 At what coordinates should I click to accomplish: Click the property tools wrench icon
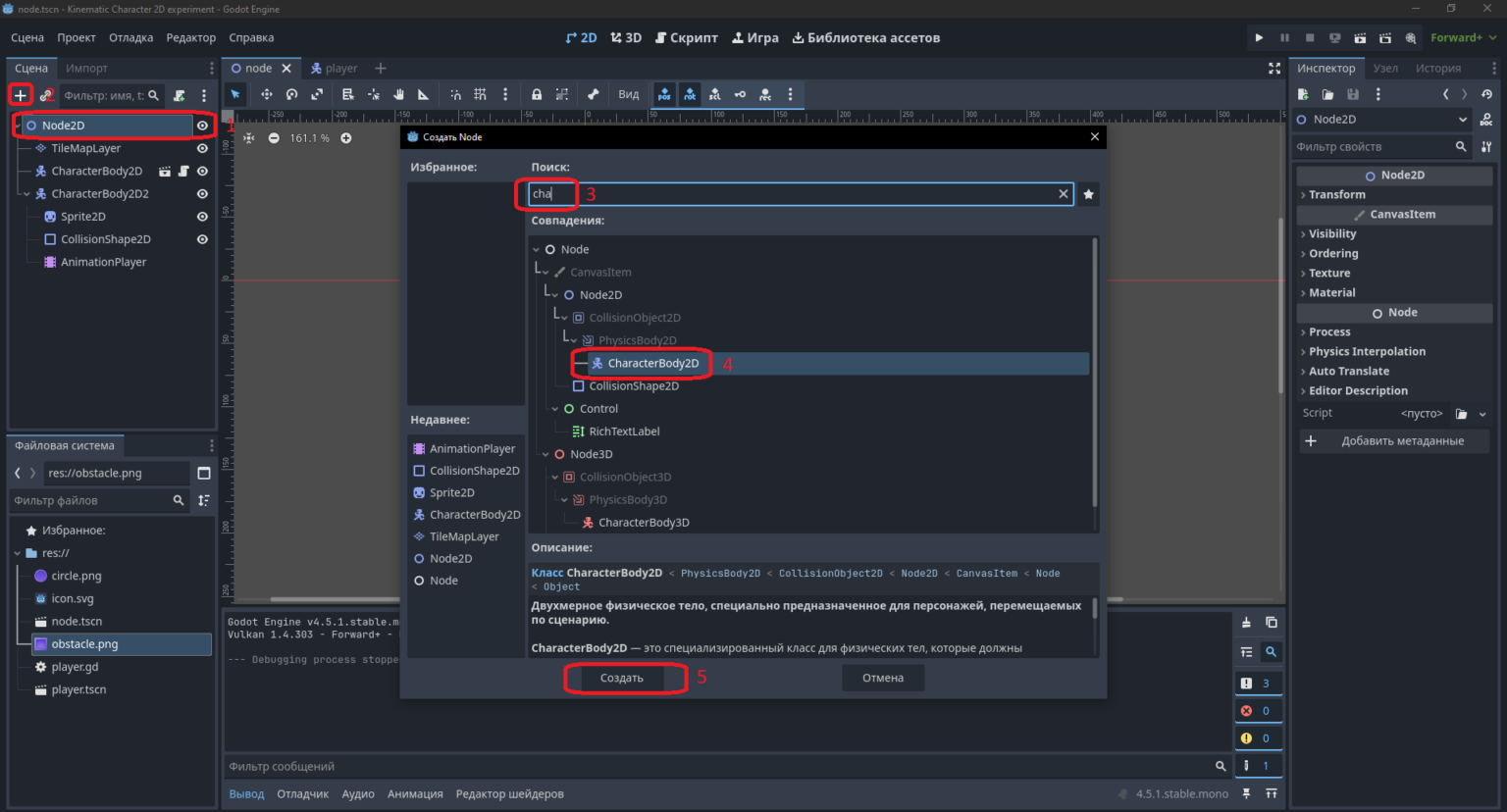[x=1486, y=146]
